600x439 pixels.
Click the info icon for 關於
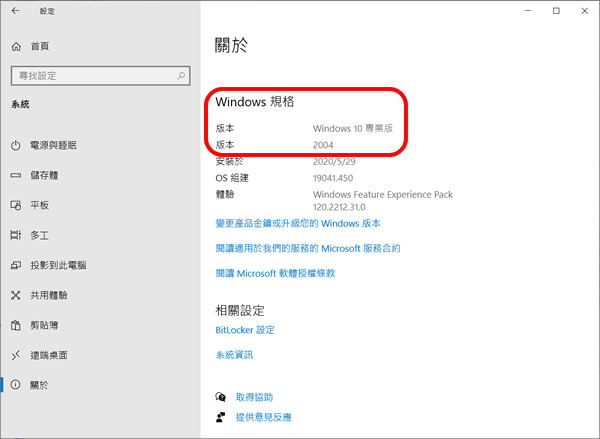[16, 385]
